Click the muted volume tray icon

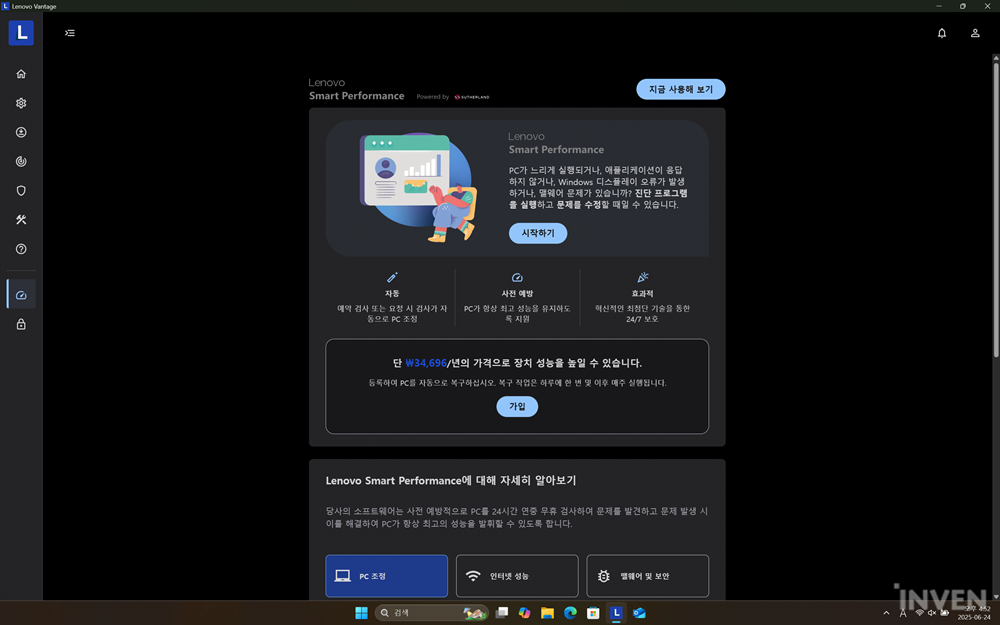(932, 612)
